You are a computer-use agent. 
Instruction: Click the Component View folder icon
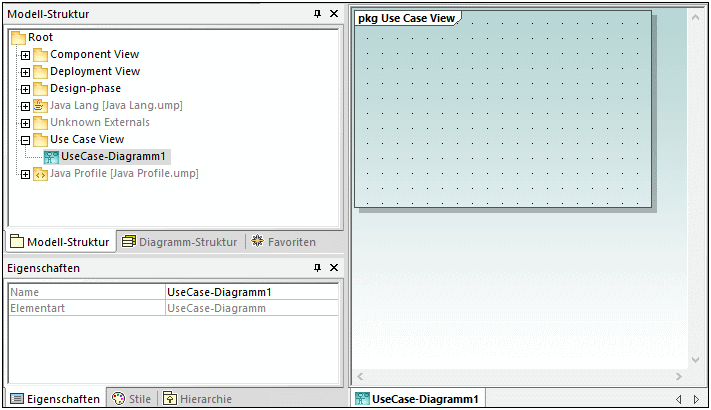pos(40,55)
